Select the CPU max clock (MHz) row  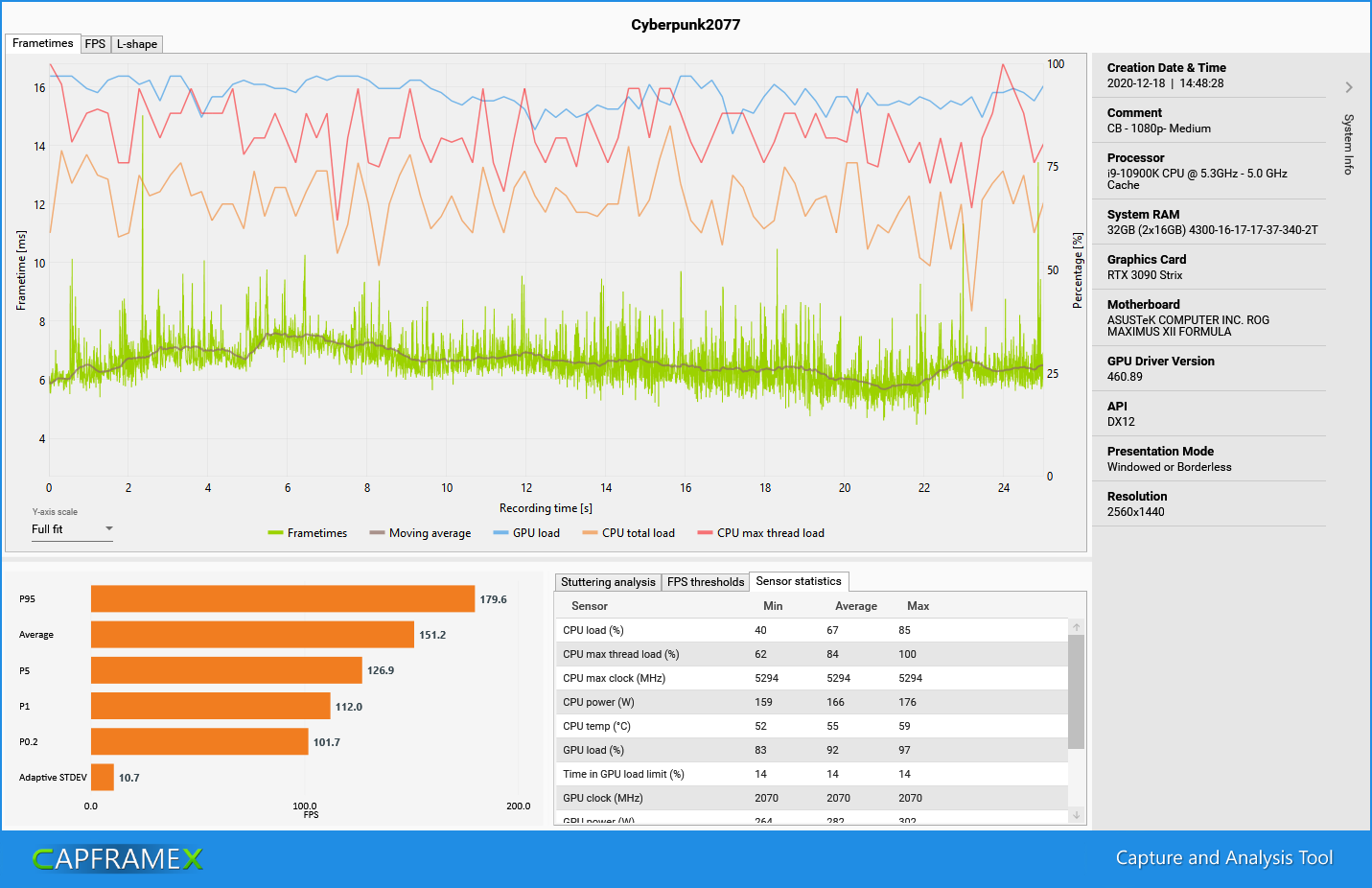(x=811, y=678)
